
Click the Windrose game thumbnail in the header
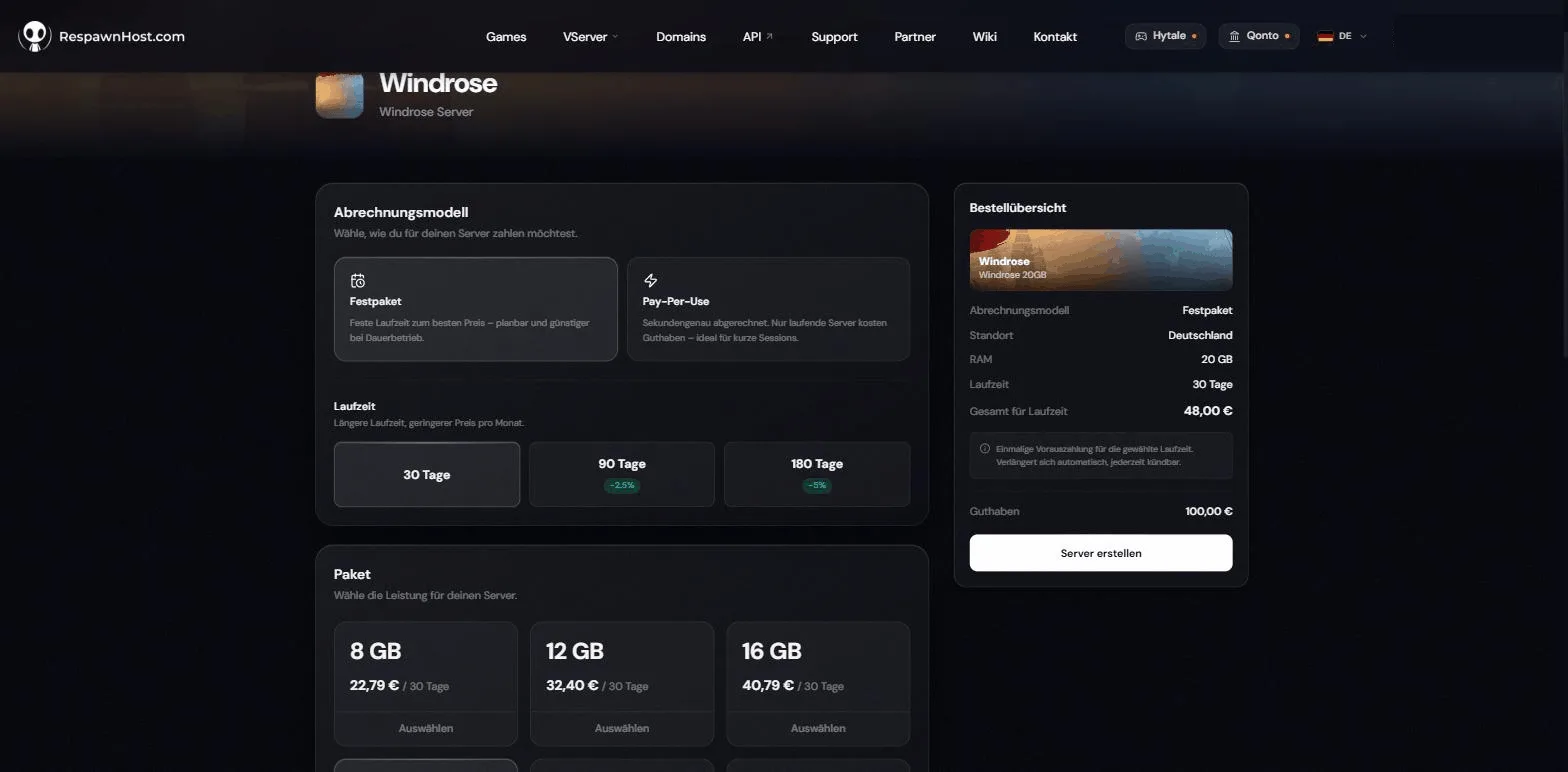coord(340,94)
